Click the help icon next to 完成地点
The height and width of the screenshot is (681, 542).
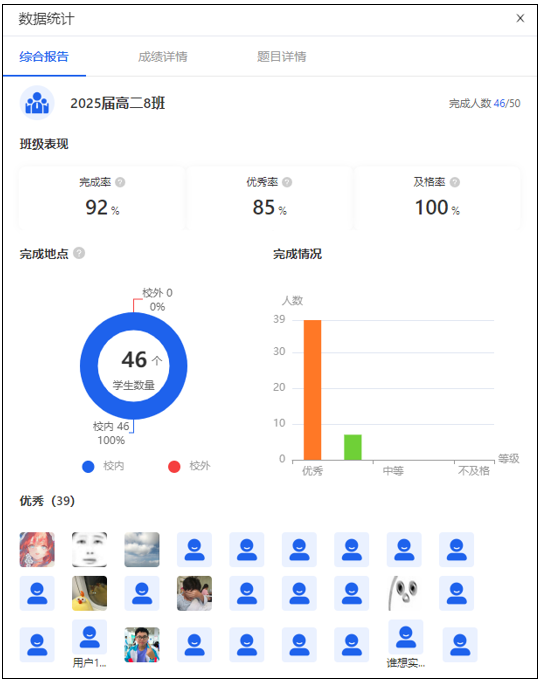[79, 253]
